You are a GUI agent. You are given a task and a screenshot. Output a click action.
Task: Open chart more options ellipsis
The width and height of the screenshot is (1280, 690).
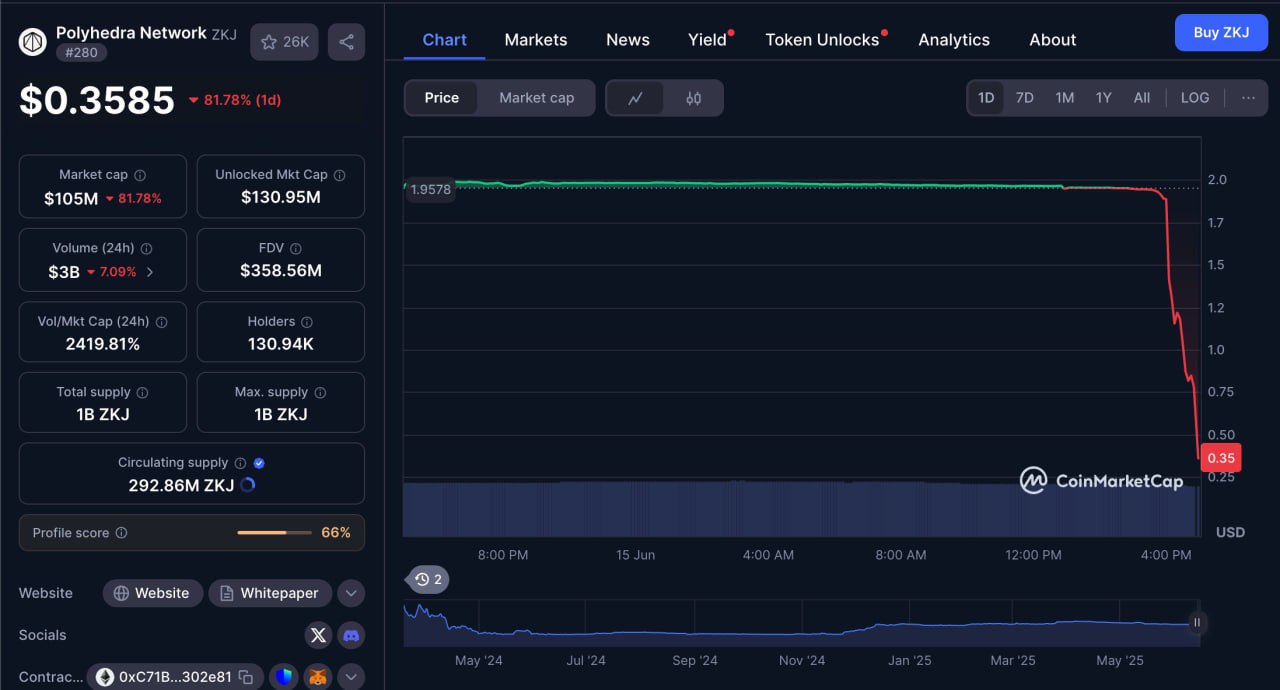tap(1248, 98)
